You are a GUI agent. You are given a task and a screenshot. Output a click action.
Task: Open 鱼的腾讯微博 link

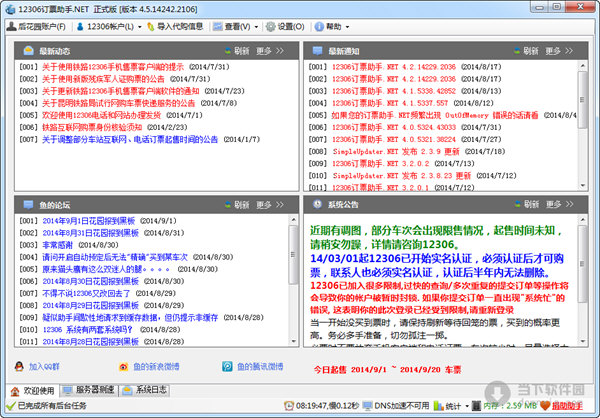260,367
